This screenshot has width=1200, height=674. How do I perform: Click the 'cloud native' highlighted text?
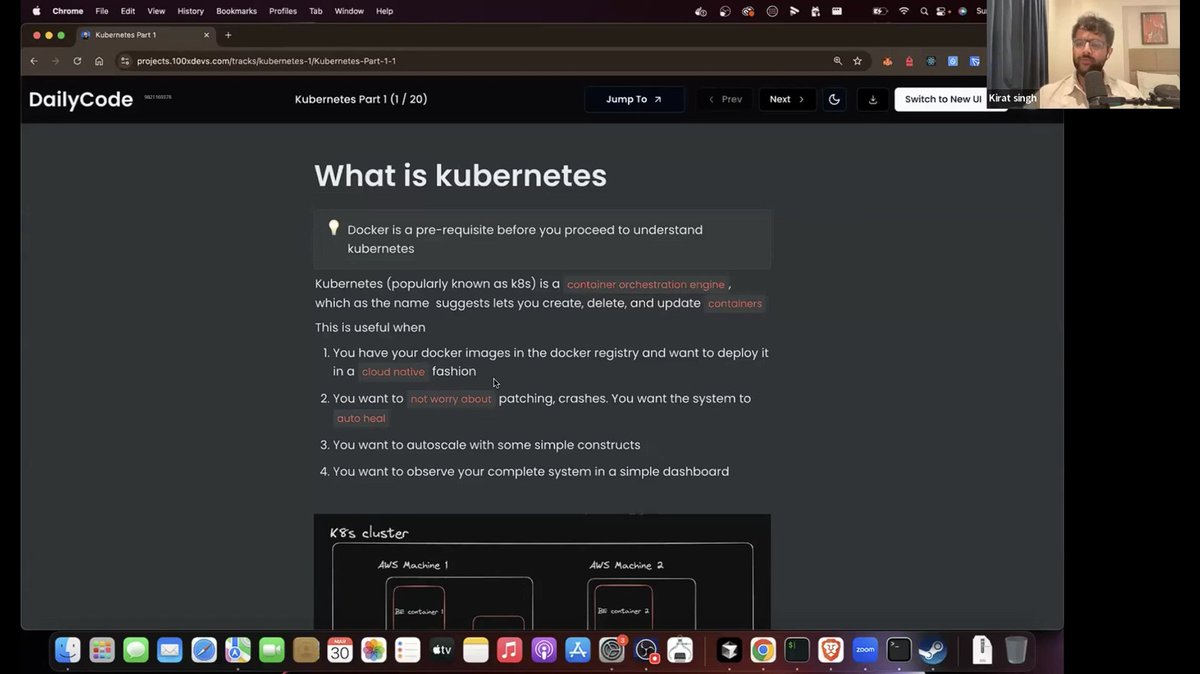tap(393, 372)
